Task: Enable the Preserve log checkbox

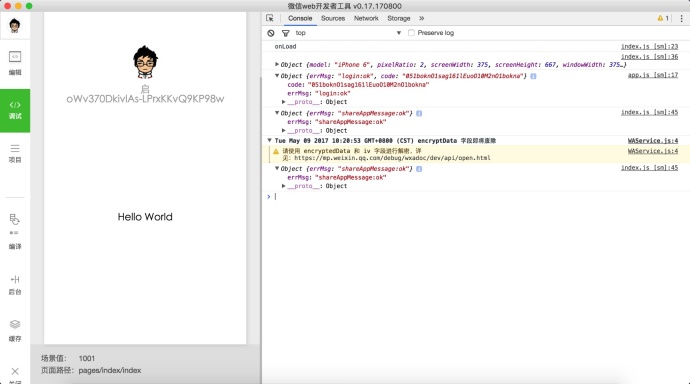Action: click(x=411, y=33)
